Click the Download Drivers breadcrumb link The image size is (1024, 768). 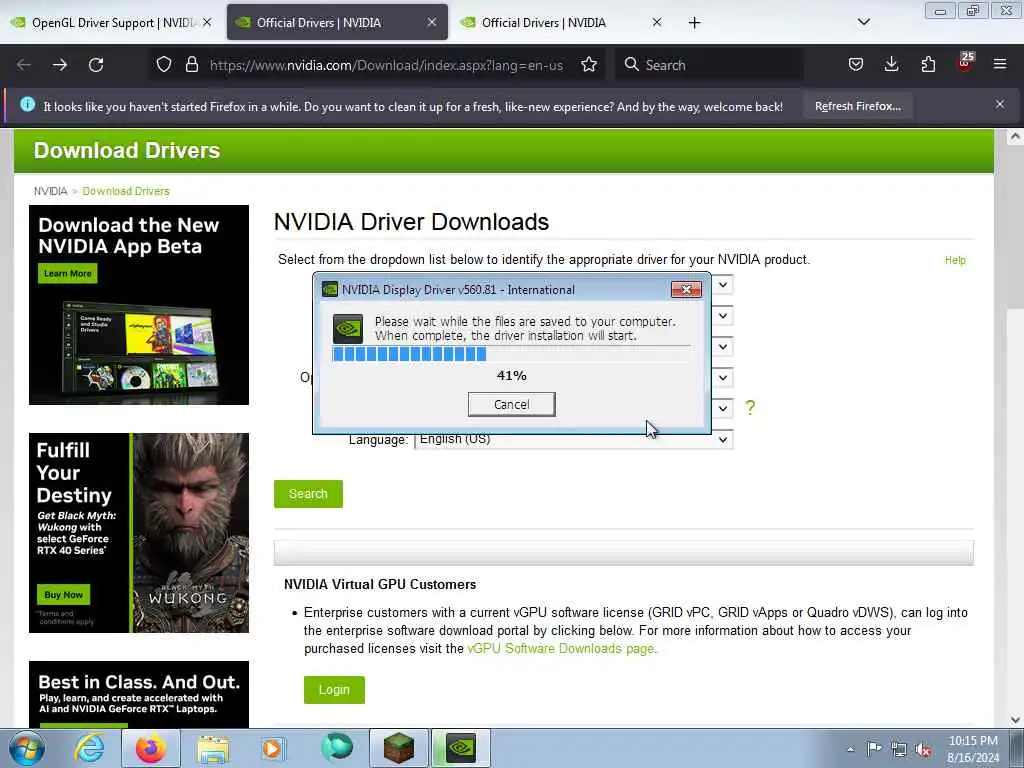[126, 191]
